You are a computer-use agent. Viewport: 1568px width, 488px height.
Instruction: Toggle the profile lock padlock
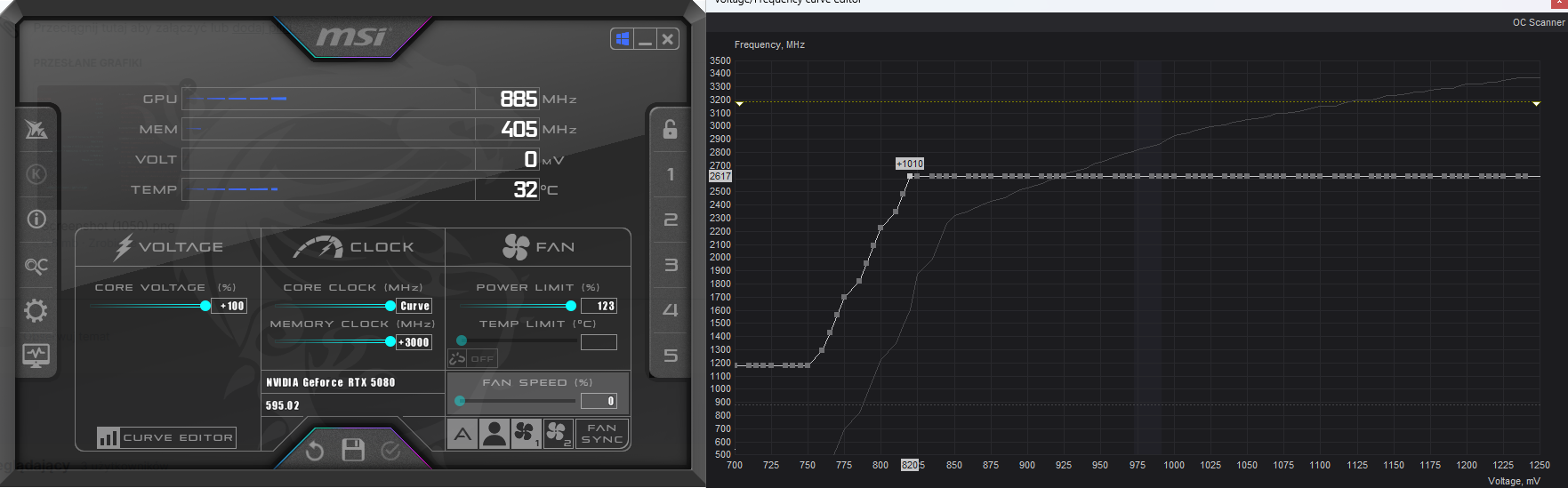(x=670, y=129)
